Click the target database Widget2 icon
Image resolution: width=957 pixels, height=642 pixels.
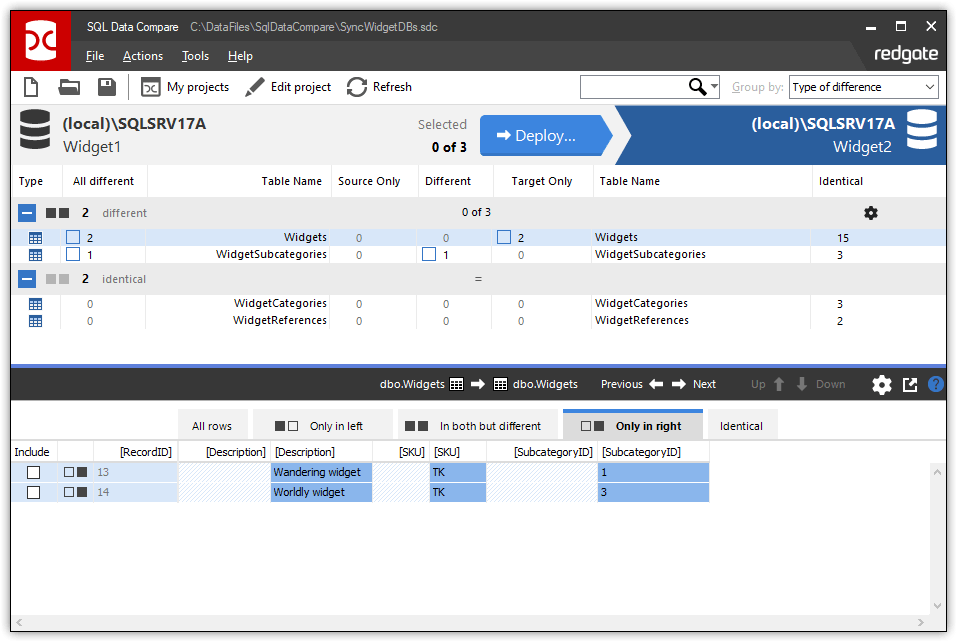[922, 129]
